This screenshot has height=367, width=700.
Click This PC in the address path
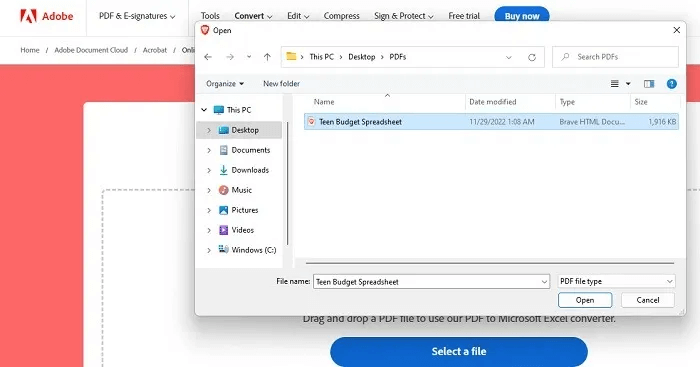[321, 57]
